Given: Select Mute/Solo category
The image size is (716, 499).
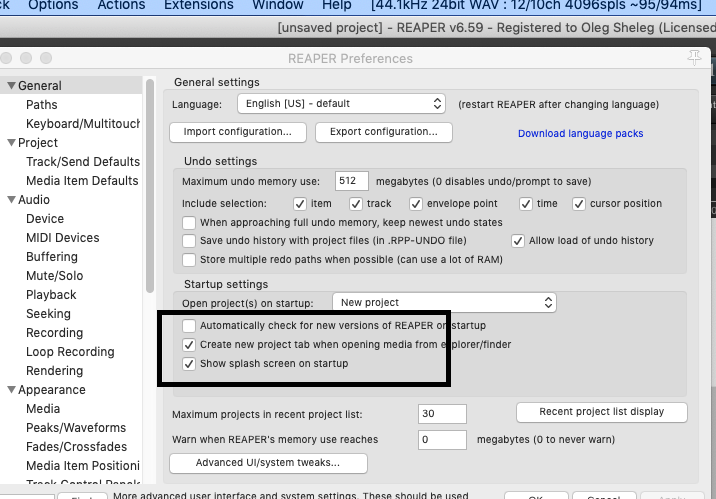Looking at the screenshot, I should tap(54, 276).
